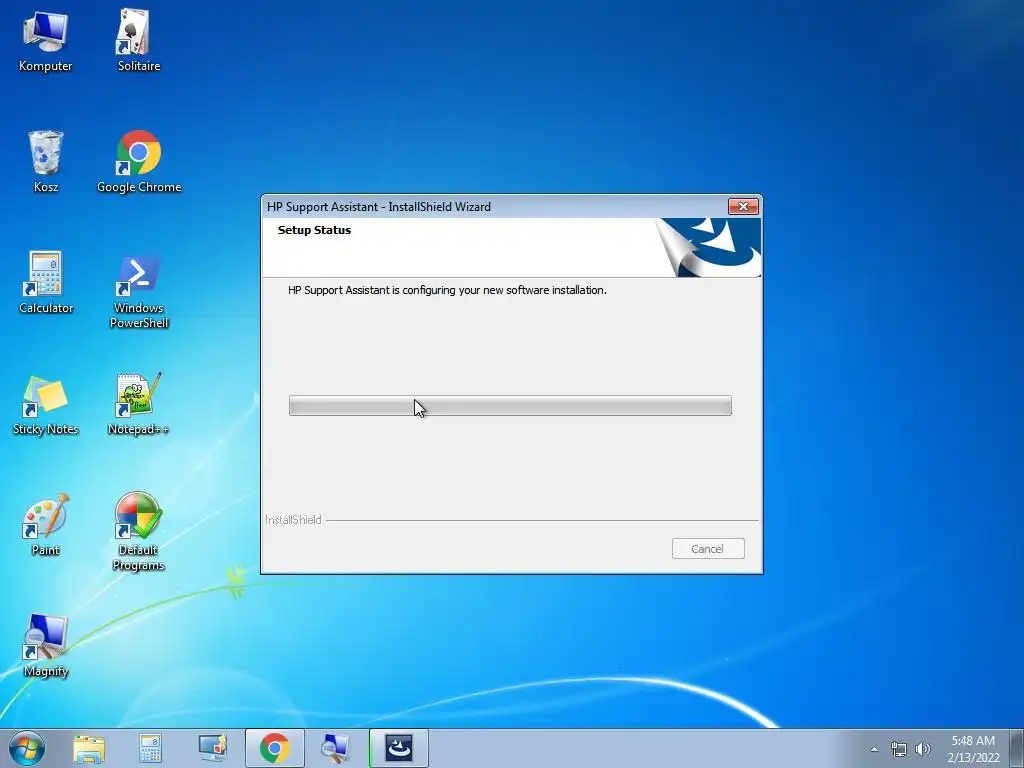
Task: Open the Magnifier taskbar icon
Action: coord(336,748)
